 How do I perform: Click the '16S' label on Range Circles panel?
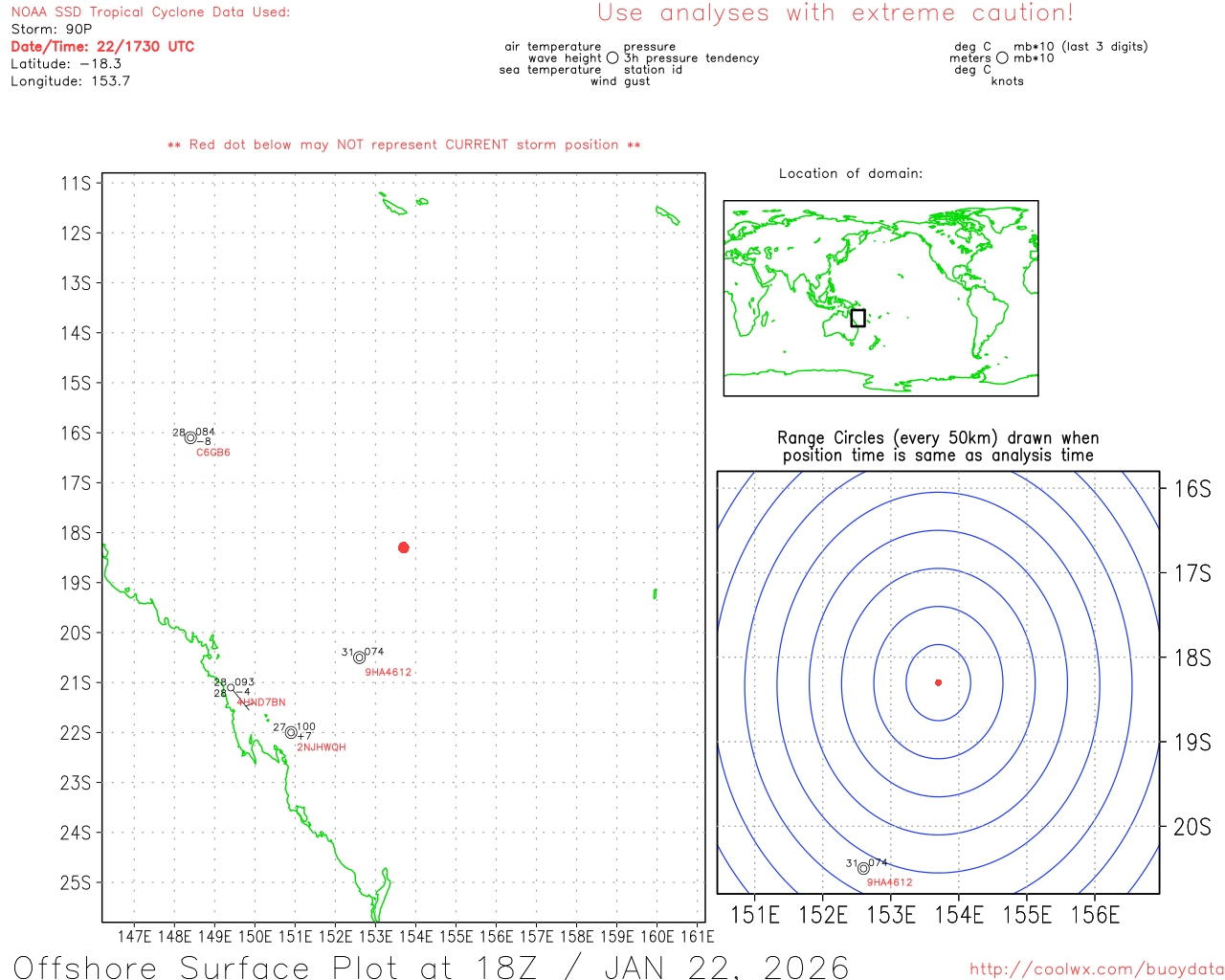[1192, 489]
